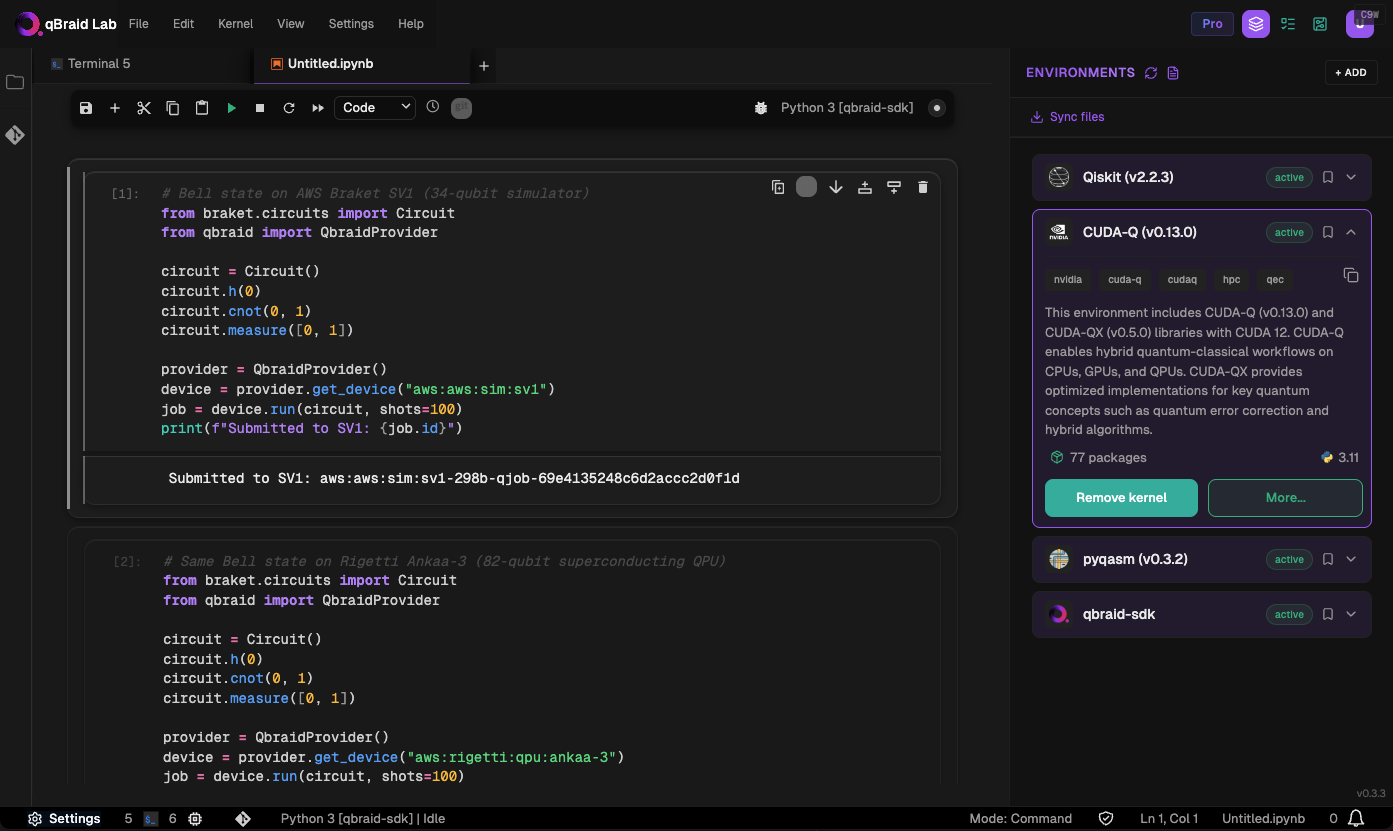Click the nvidia tag chip
The width and height of the screenshot is (1393, 831).
click(x=1068, y=280)
